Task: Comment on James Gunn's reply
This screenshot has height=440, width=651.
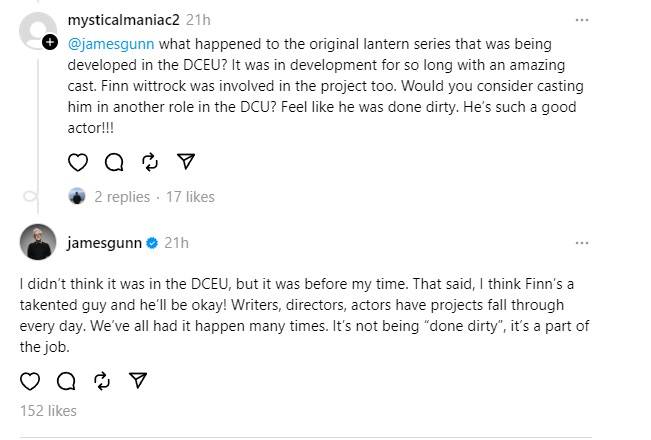Action: tap(66, 379)
